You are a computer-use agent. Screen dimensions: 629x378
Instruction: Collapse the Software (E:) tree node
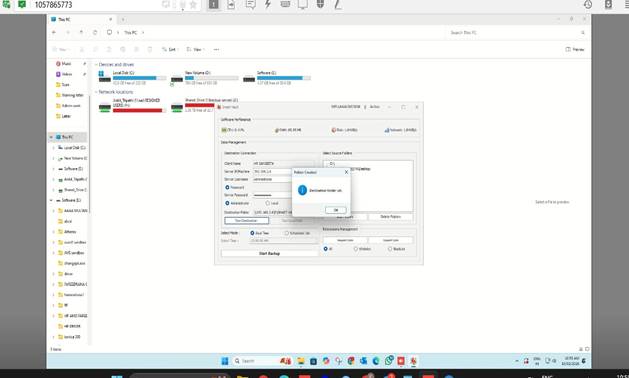[51, 200]
